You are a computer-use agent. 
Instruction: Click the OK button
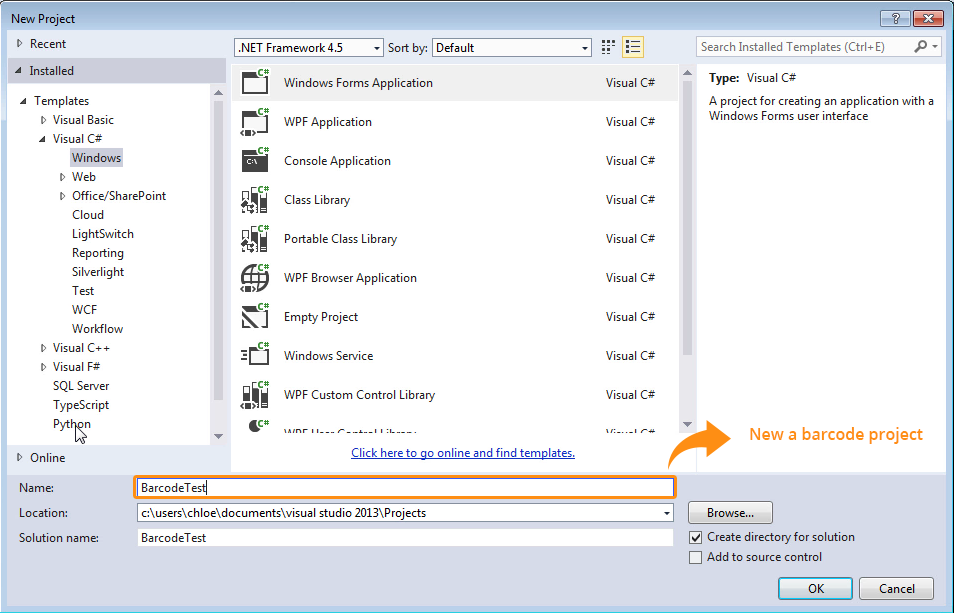pyautogui.click(x=815, y=589)
